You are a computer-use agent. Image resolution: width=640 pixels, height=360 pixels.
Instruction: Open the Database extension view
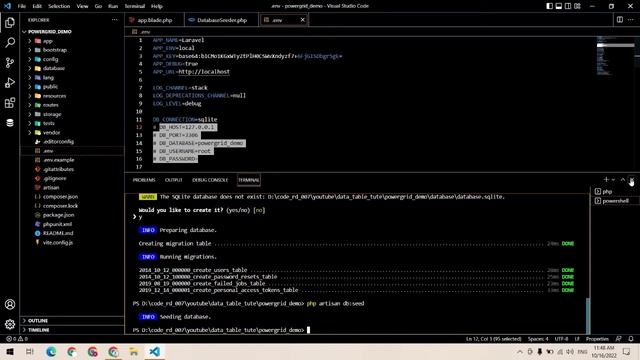(x=10, y=122)
